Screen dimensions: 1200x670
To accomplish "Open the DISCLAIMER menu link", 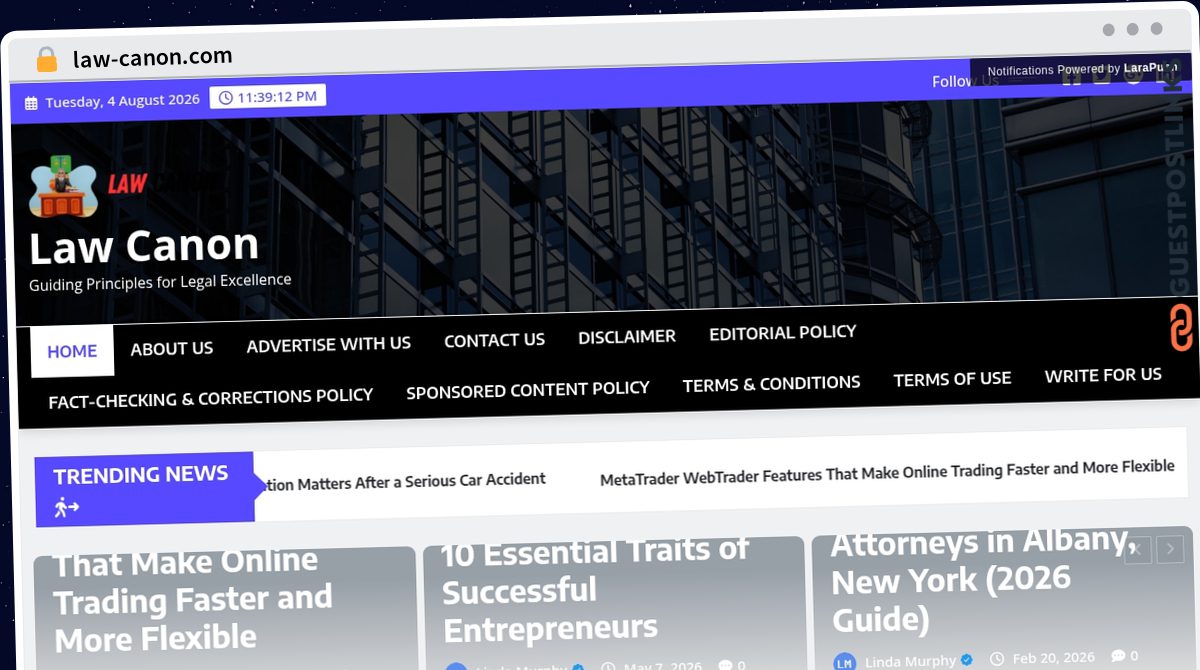I will coord(627,336).
